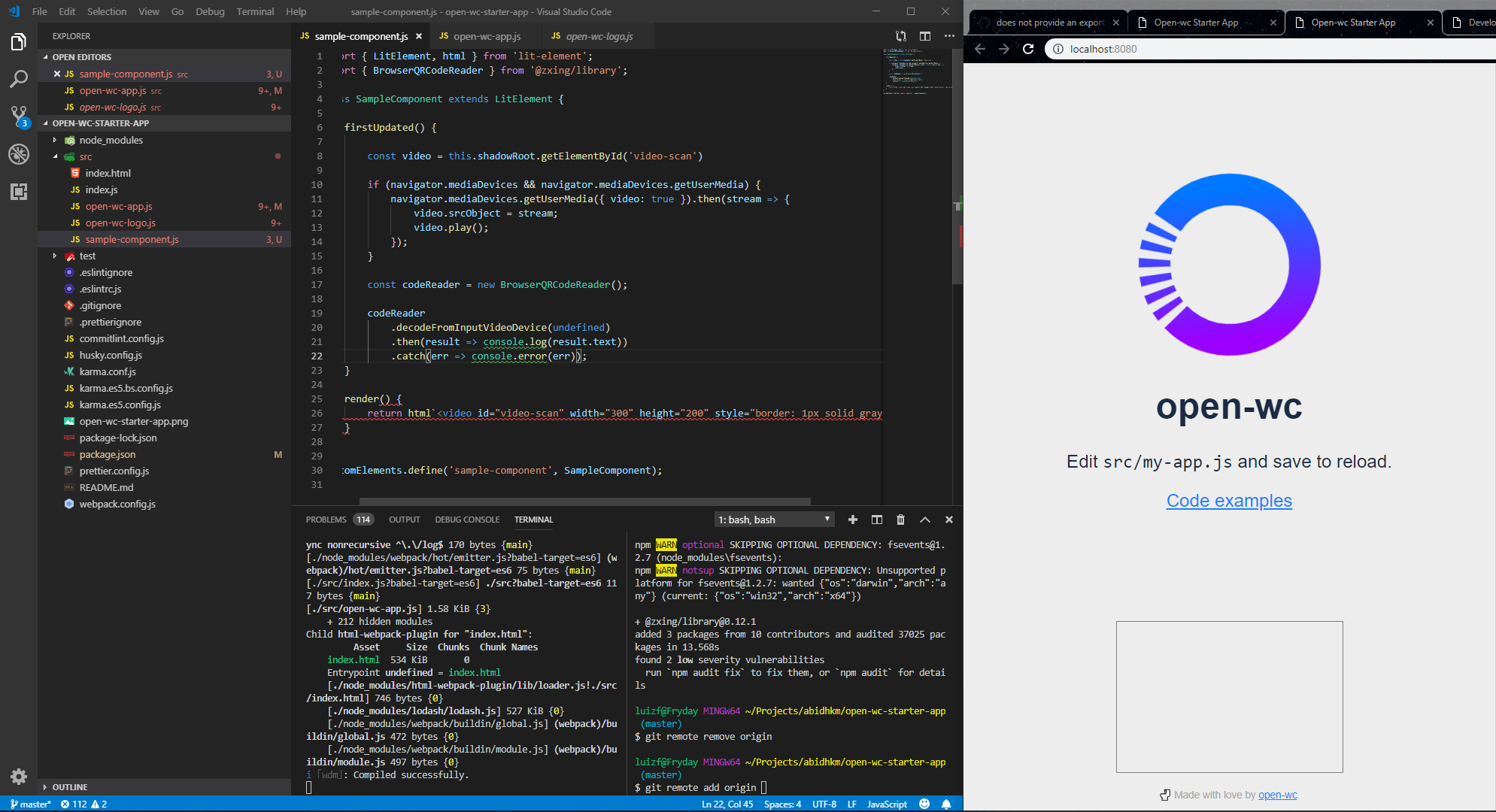Expand the node_modules folder
This screenshot has width=1496, height=812.
(111, 140)
